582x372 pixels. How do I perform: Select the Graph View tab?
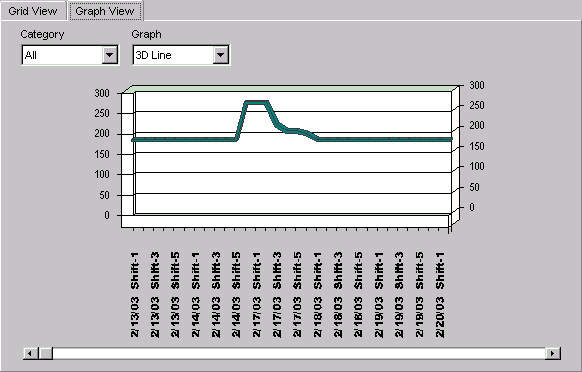click(105, 11)
